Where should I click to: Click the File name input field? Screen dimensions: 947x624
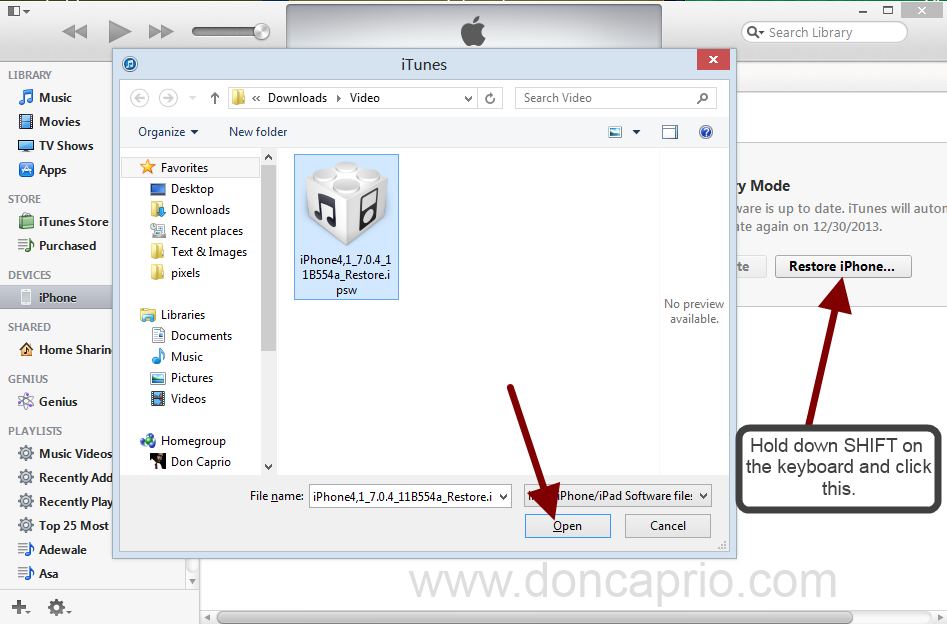click(402, 497)
